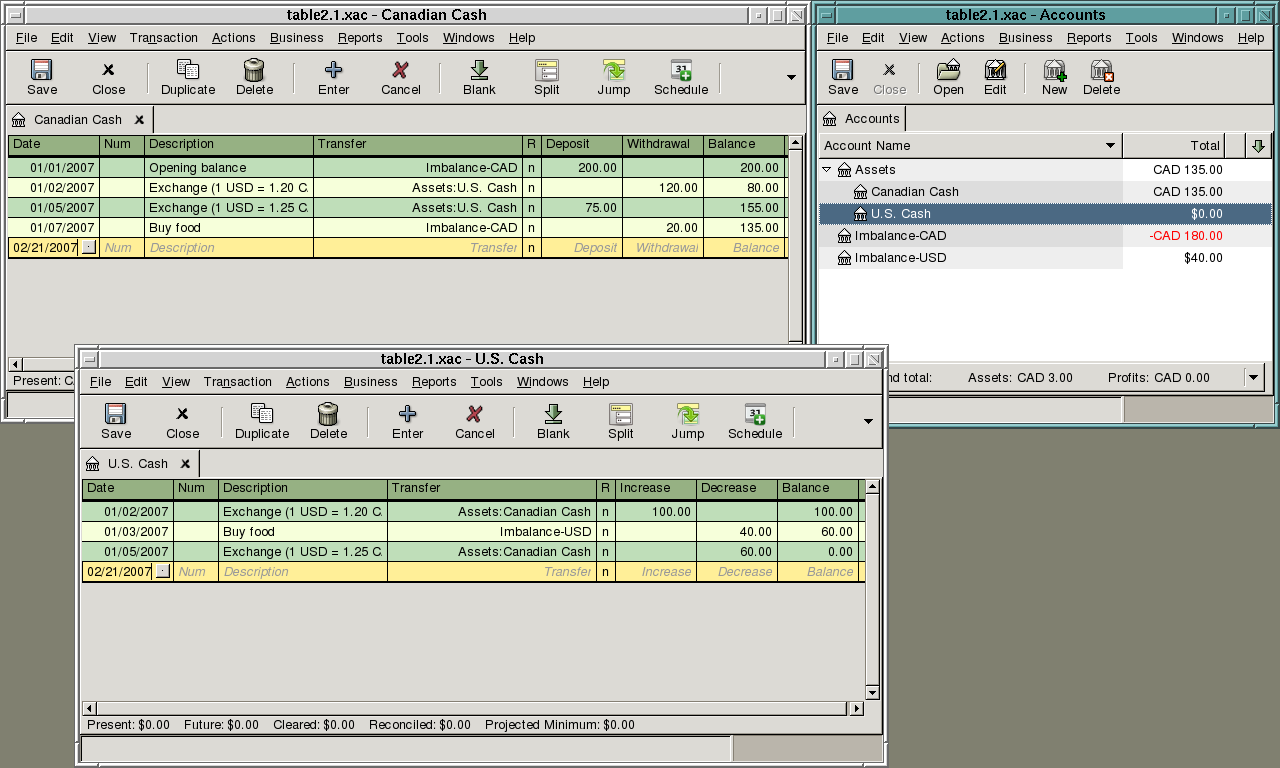Viewport: 1280px width, 768px height.
Task: Click Schedule icon in U.S. Cash toolbar
Action: (x=754, y=415)
